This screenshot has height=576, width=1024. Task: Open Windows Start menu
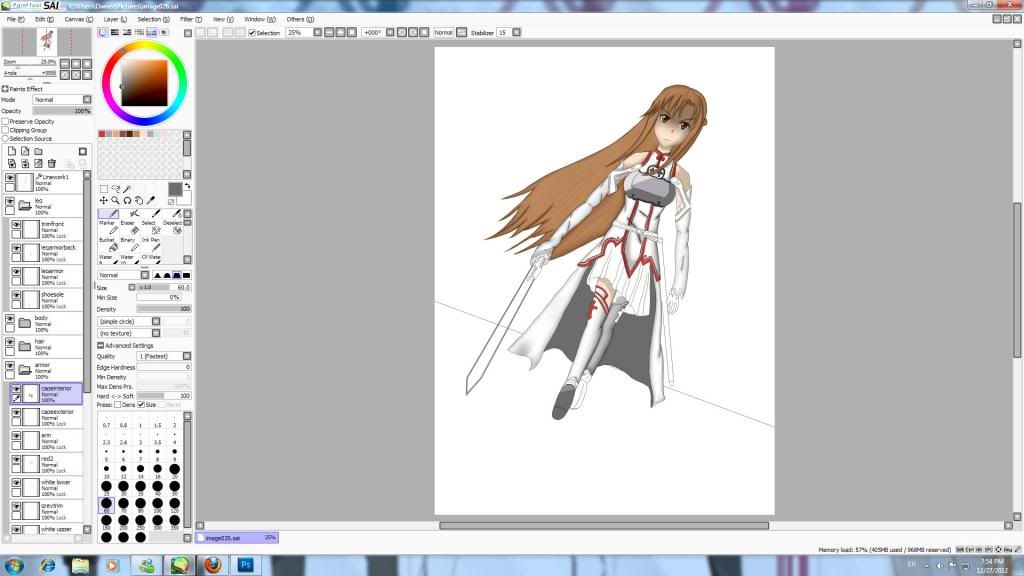pos(14,565)
